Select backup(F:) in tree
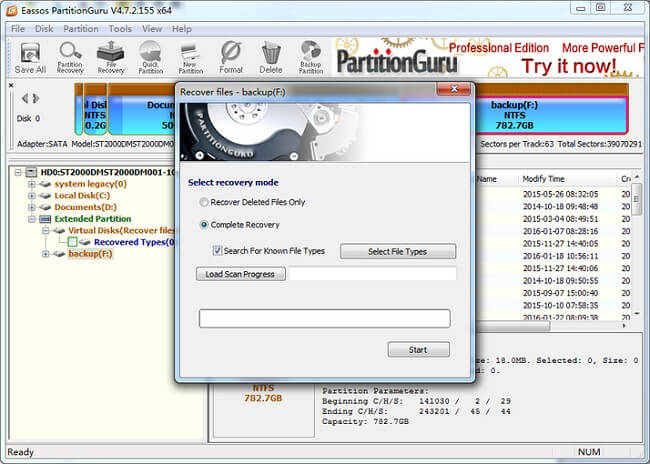Viewport: 650px width, 464px height. click(x=90, y=253)
